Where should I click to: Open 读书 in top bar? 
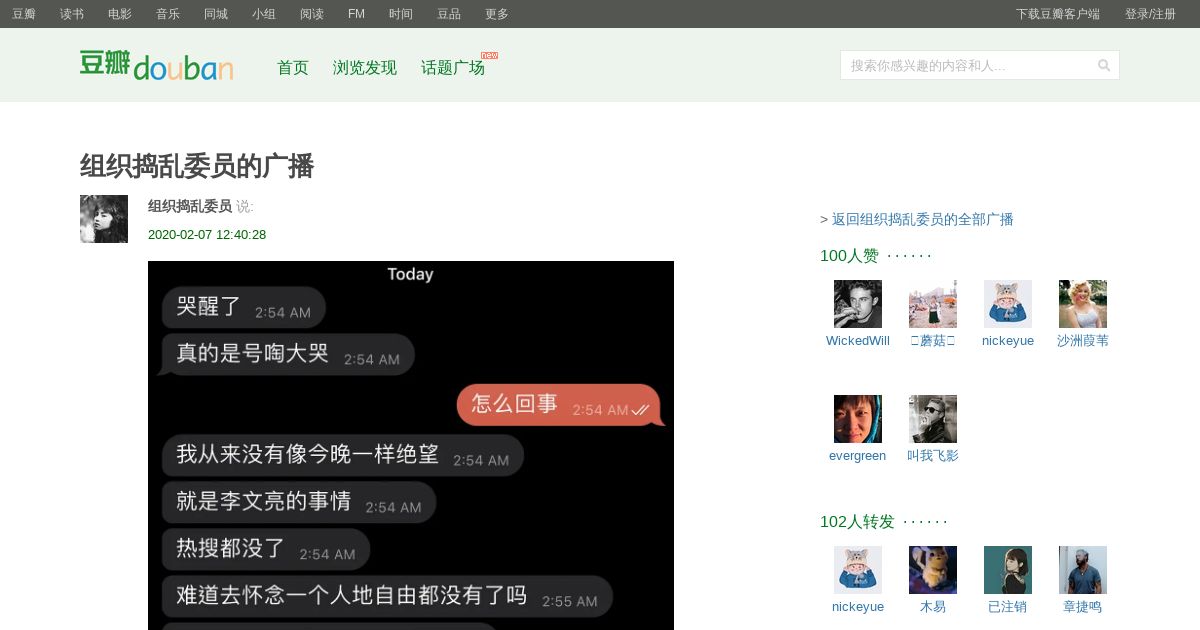pyautogui.click(x=72, y=14)
